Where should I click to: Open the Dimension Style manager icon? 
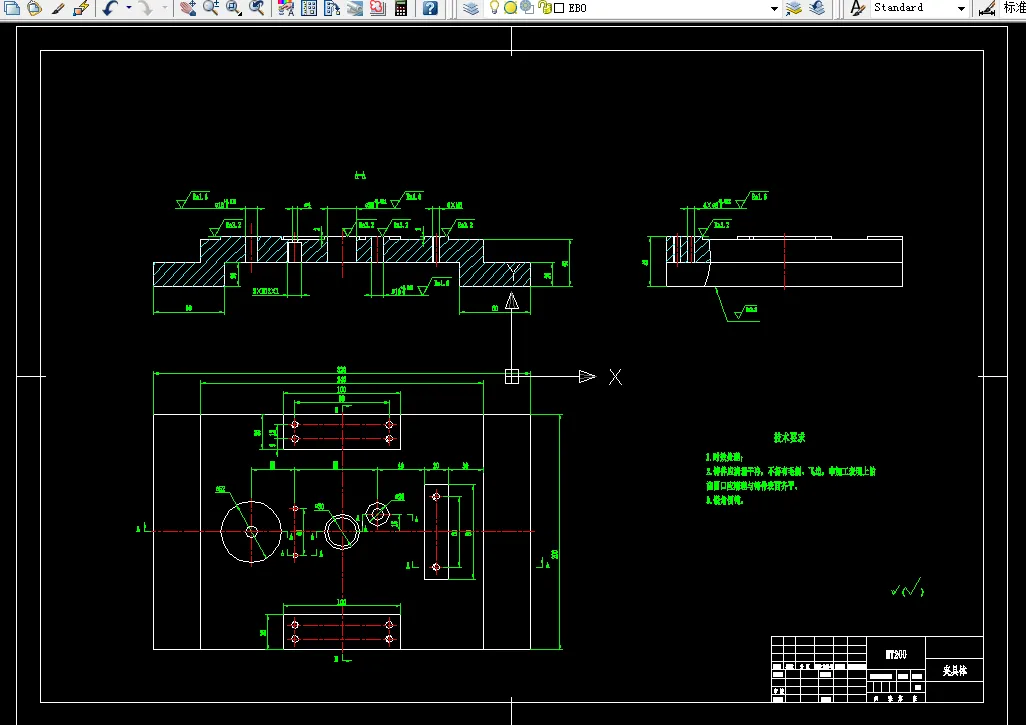coord(987,8)
